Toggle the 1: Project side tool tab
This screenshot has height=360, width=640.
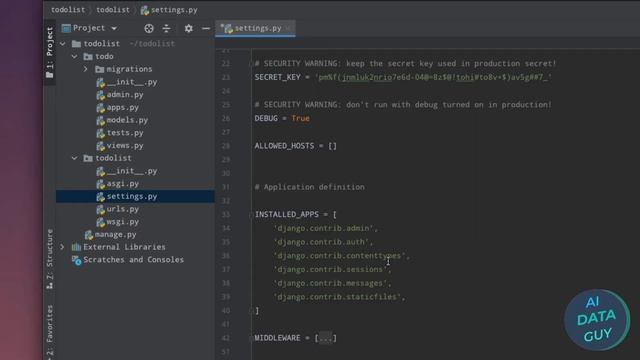(x=49, y=53)
